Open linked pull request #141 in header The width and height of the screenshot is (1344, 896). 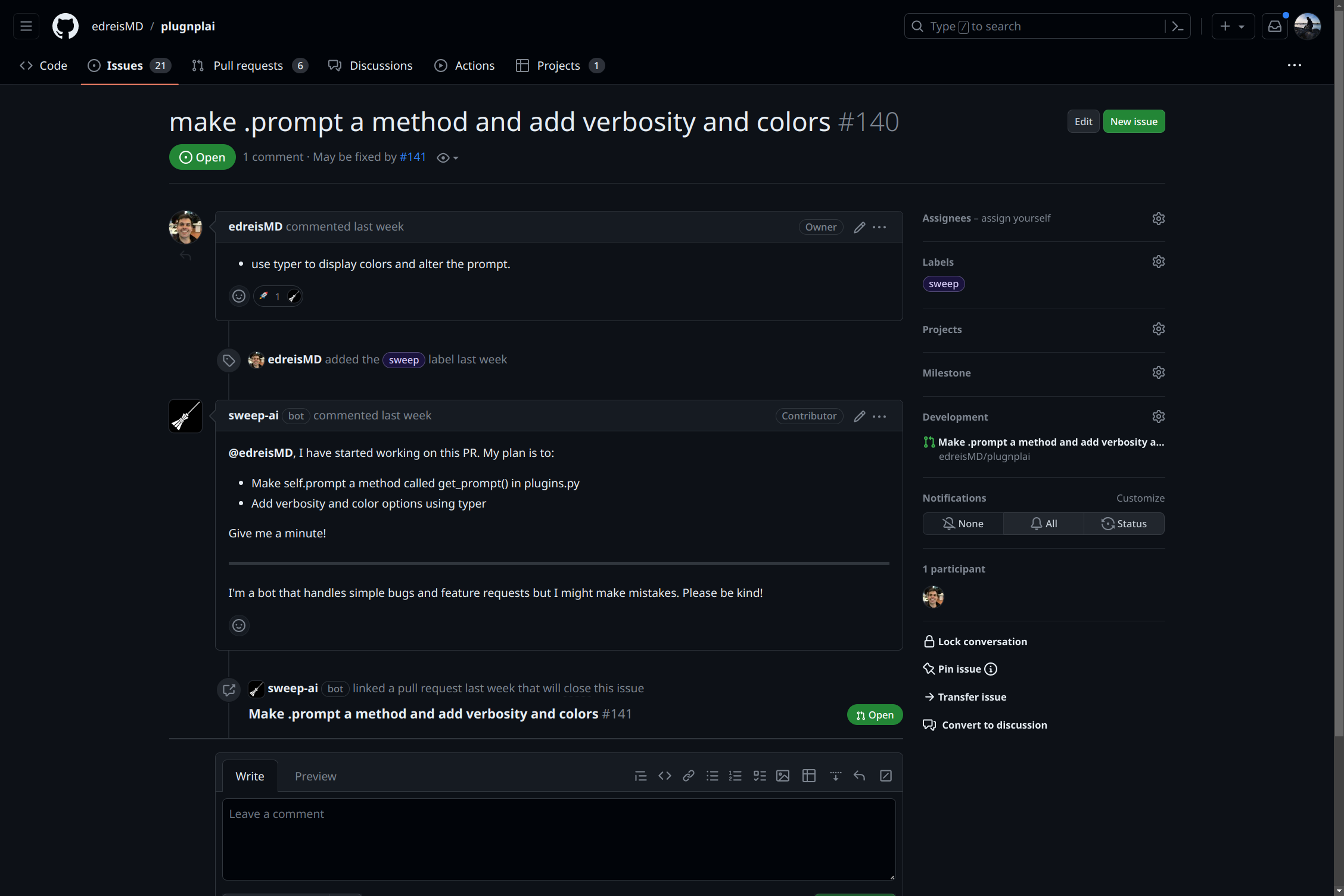pos(413,157)
